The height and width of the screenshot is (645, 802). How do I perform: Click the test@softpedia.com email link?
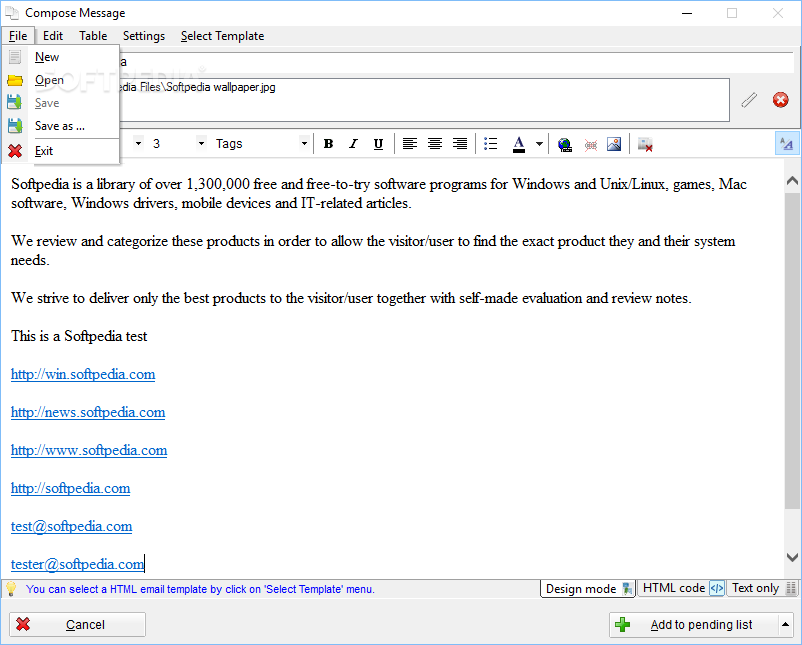pos(72,526)
